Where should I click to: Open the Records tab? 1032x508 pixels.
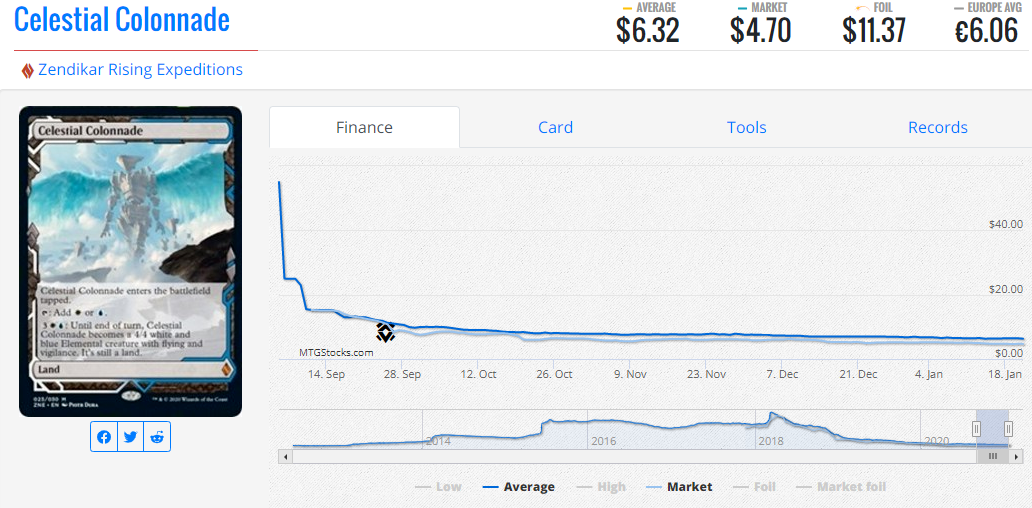click(937, 127)
